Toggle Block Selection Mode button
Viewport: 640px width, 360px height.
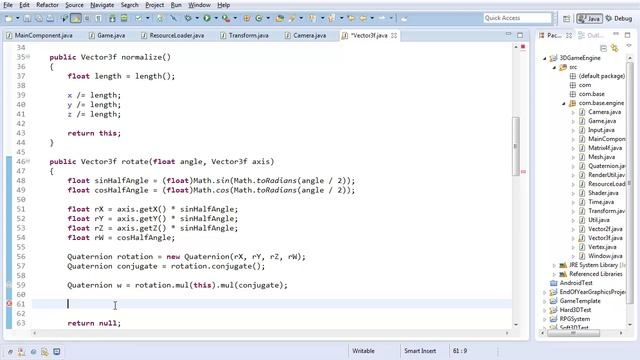click(87, 18)
